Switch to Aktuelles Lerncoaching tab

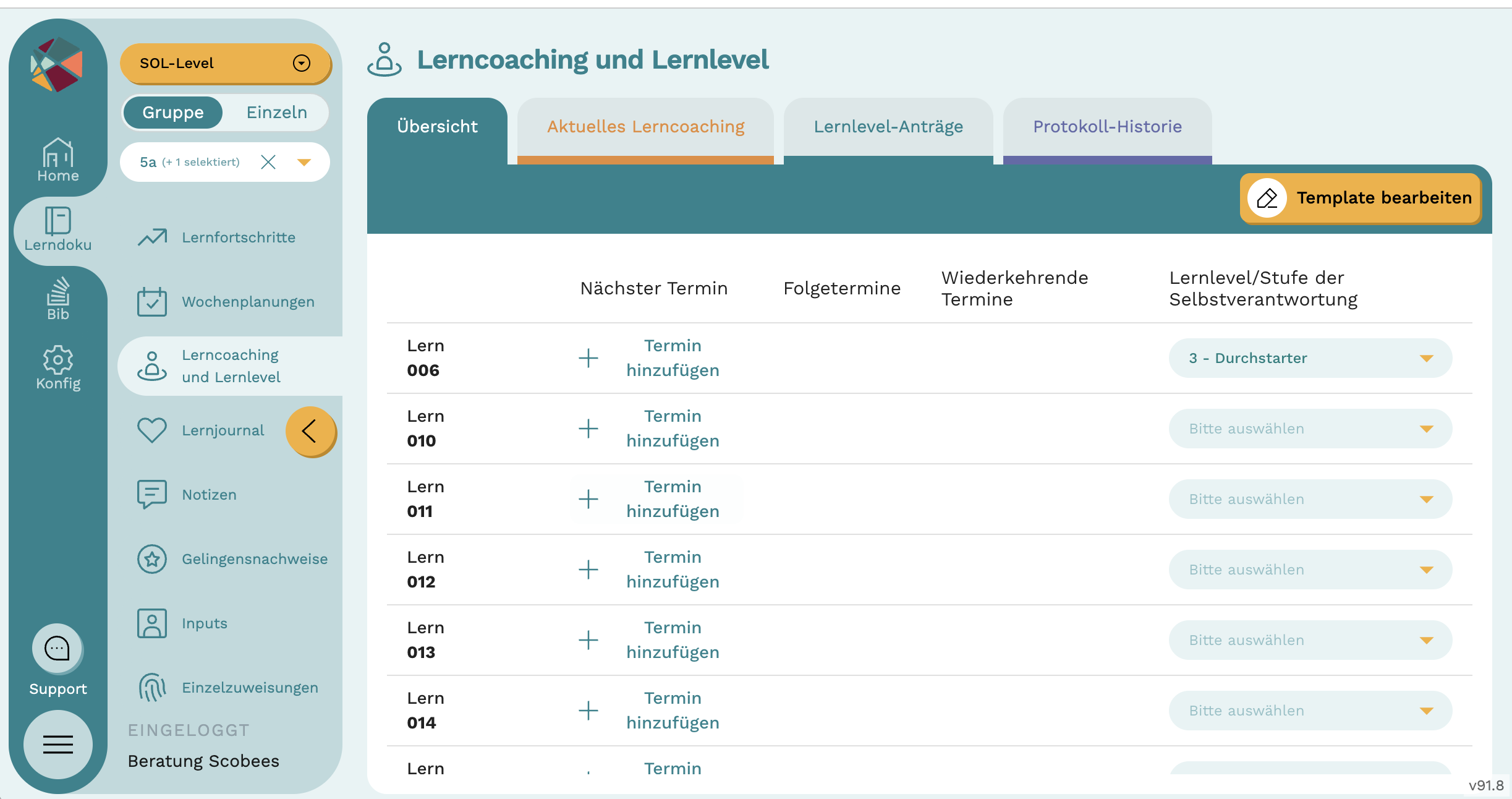click(645, 131)
